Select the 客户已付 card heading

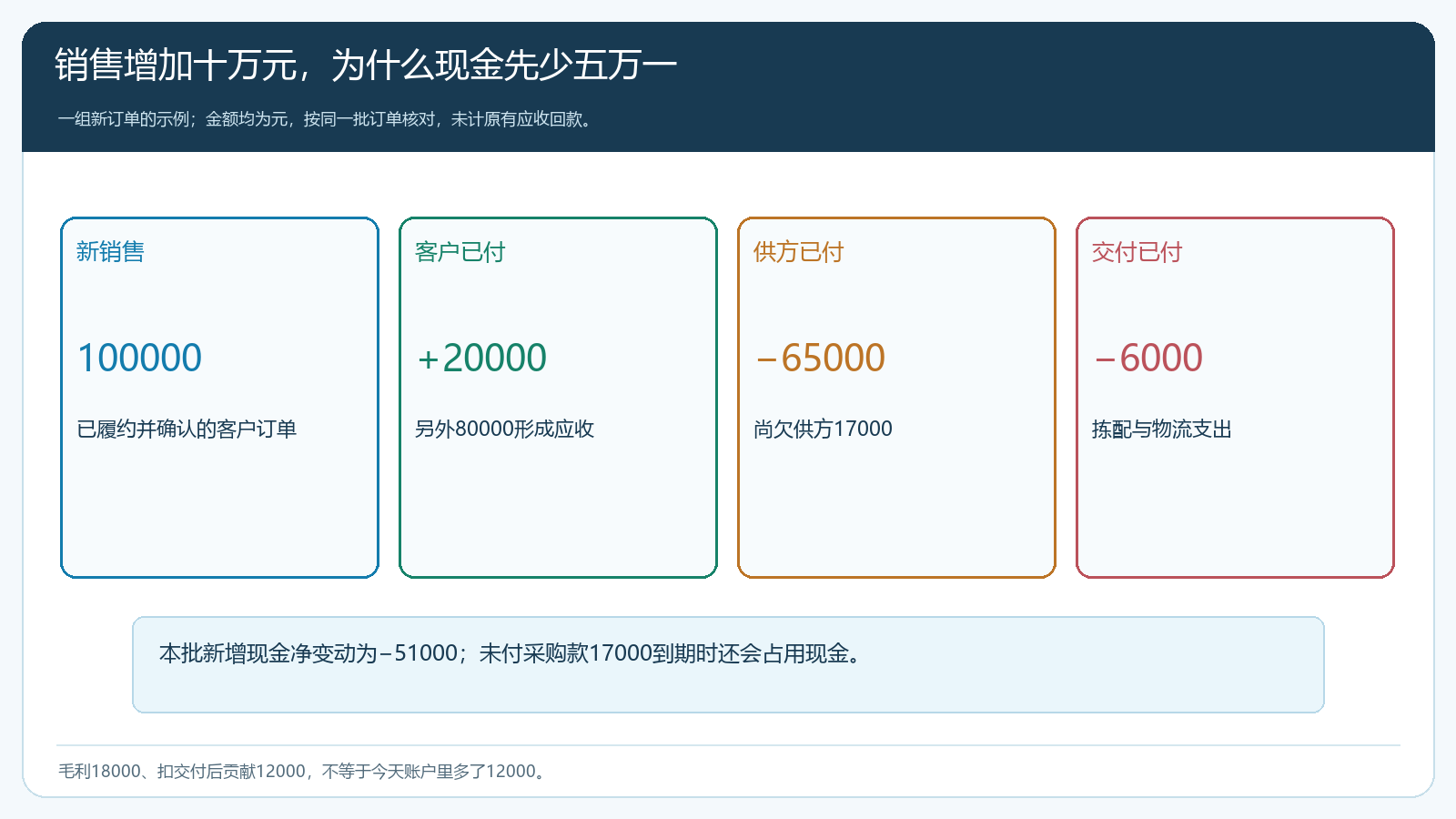(x=460, y=252)
